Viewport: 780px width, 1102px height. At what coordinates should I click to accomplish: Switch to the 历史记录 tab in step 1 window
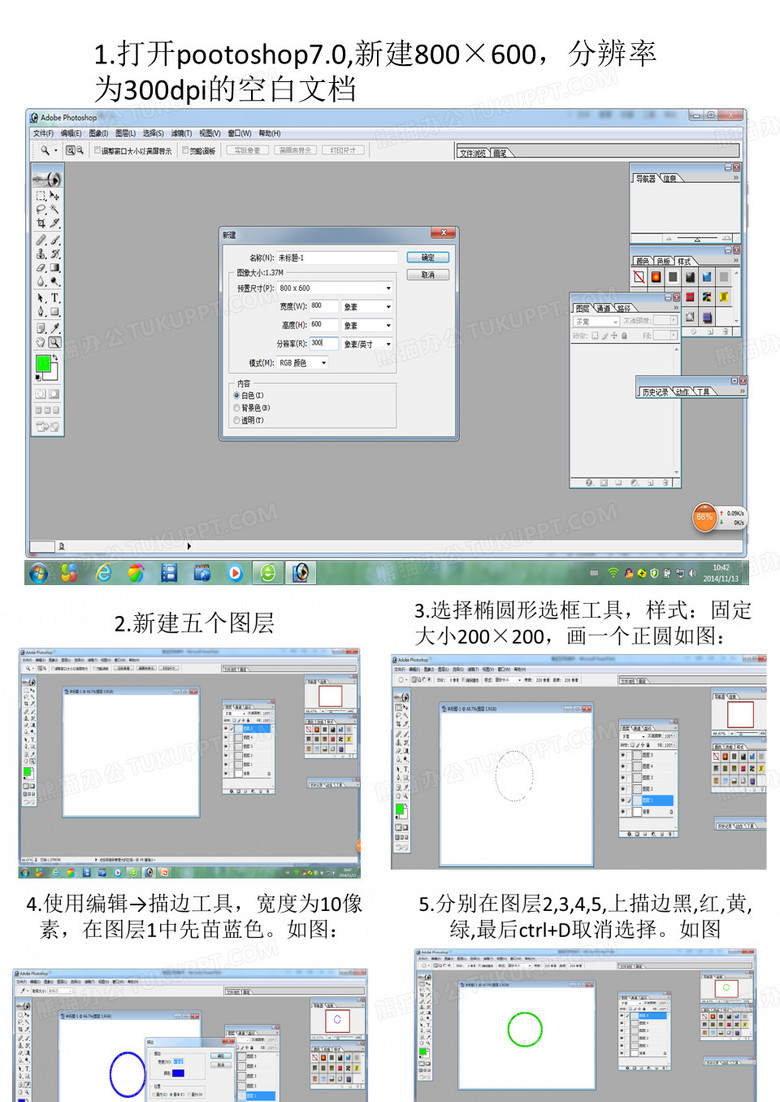click(x=655, y=392)
